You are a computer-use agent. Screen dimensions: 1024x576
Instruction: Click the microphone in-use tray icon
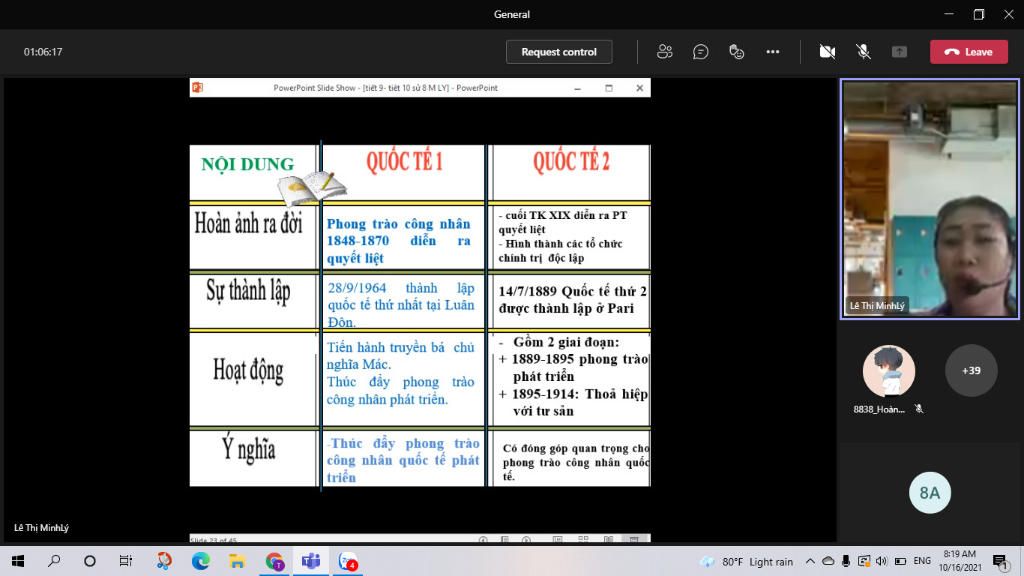click(846, 561)
